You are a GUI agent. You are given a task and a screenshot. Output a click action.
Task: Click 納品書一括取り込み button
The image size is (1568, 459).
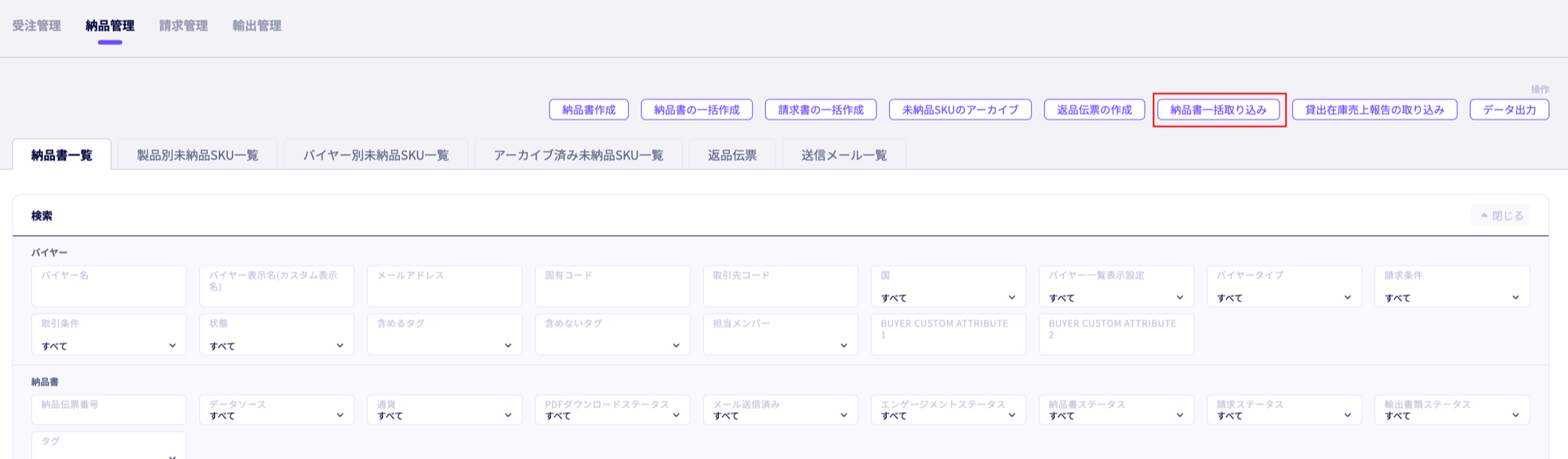tap(1218, 110)
